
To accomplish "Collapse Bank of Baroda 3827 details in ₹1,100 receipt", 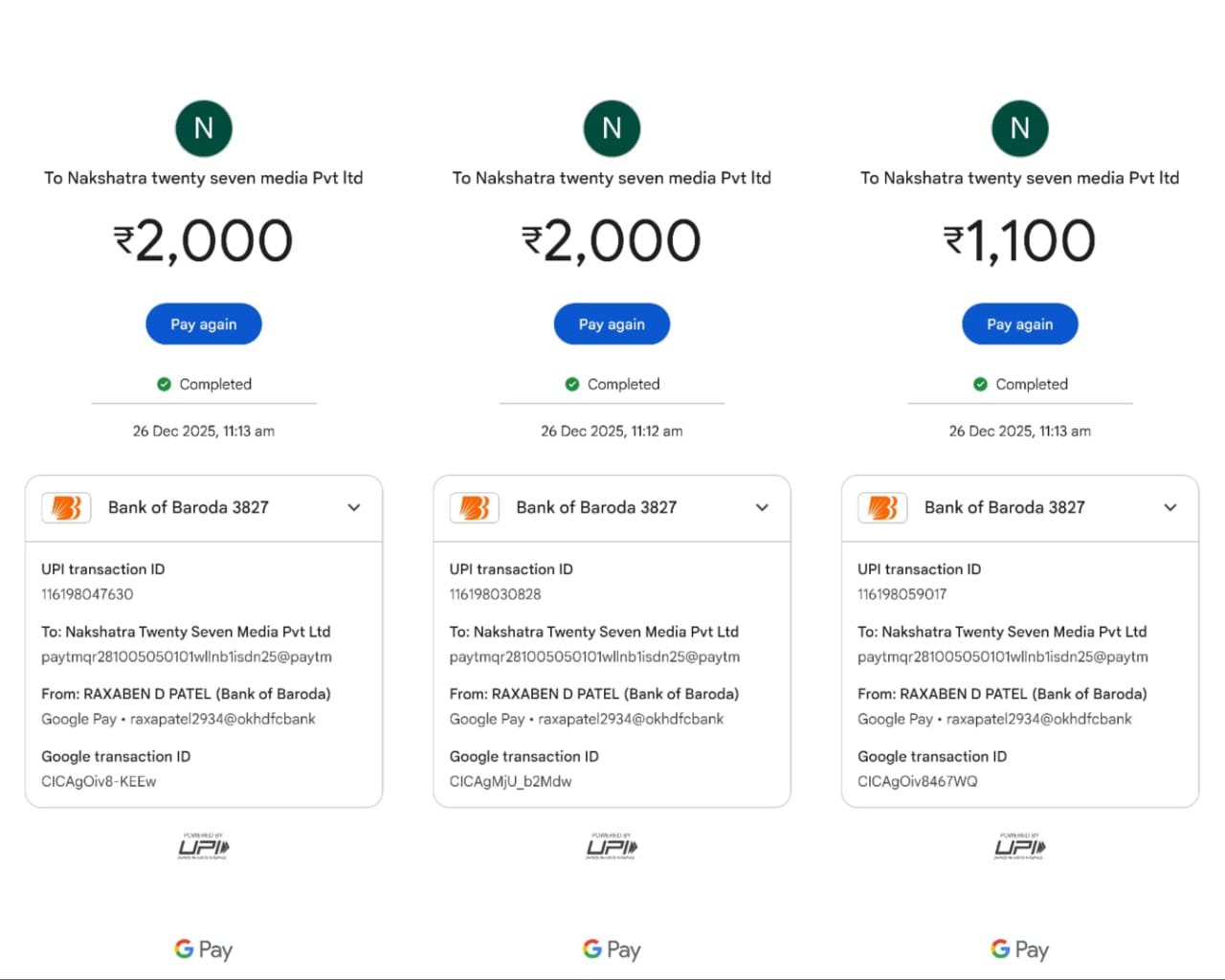I will coord(1170,507).
